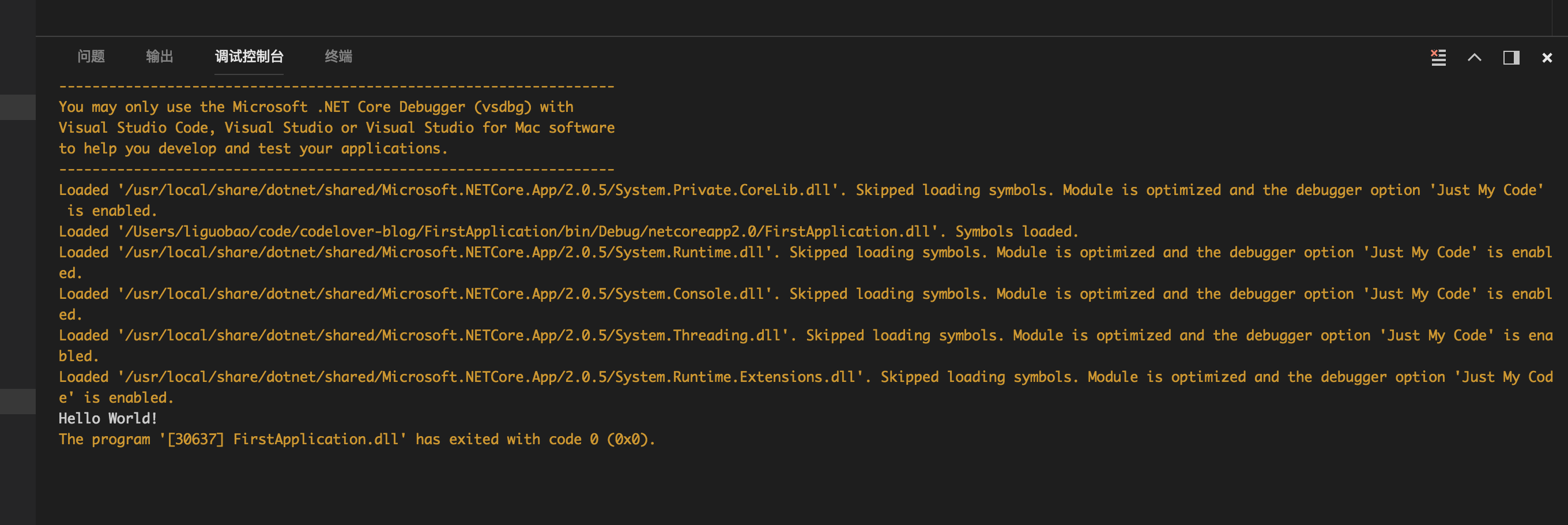Click the 'Visual Studio Code, Visual Studio' line
1568x525 pixels.
337,127
